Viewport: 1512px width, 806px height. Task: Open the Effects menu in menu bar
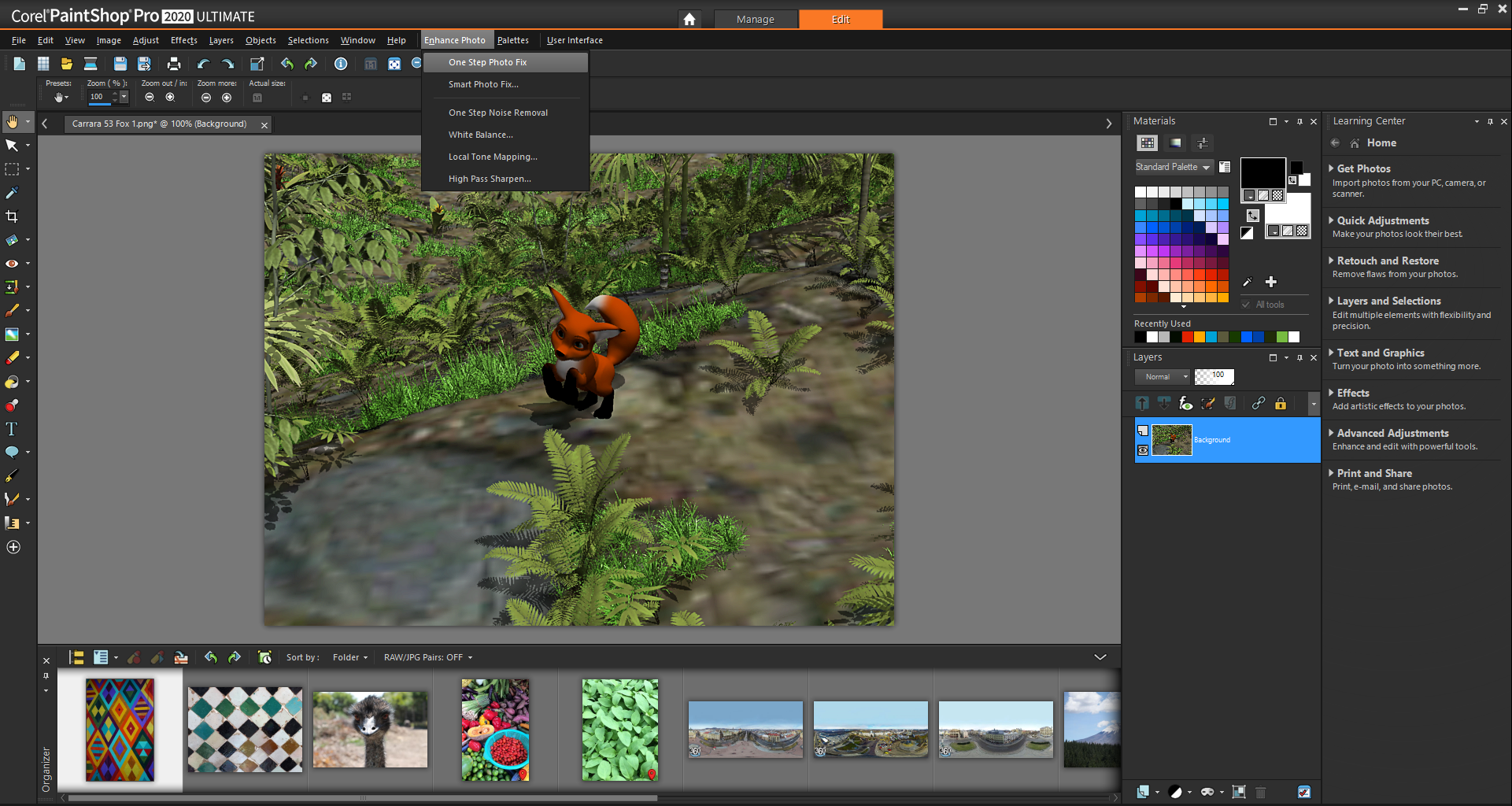tap(184, 40)
